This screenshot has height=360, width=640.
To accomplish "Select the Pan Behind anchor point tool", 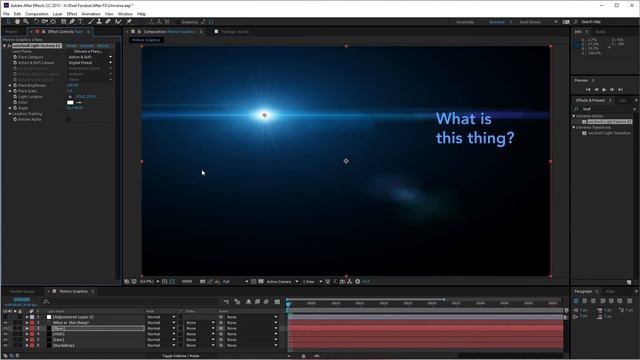I will pyautogui.click(x=53, y=22).
